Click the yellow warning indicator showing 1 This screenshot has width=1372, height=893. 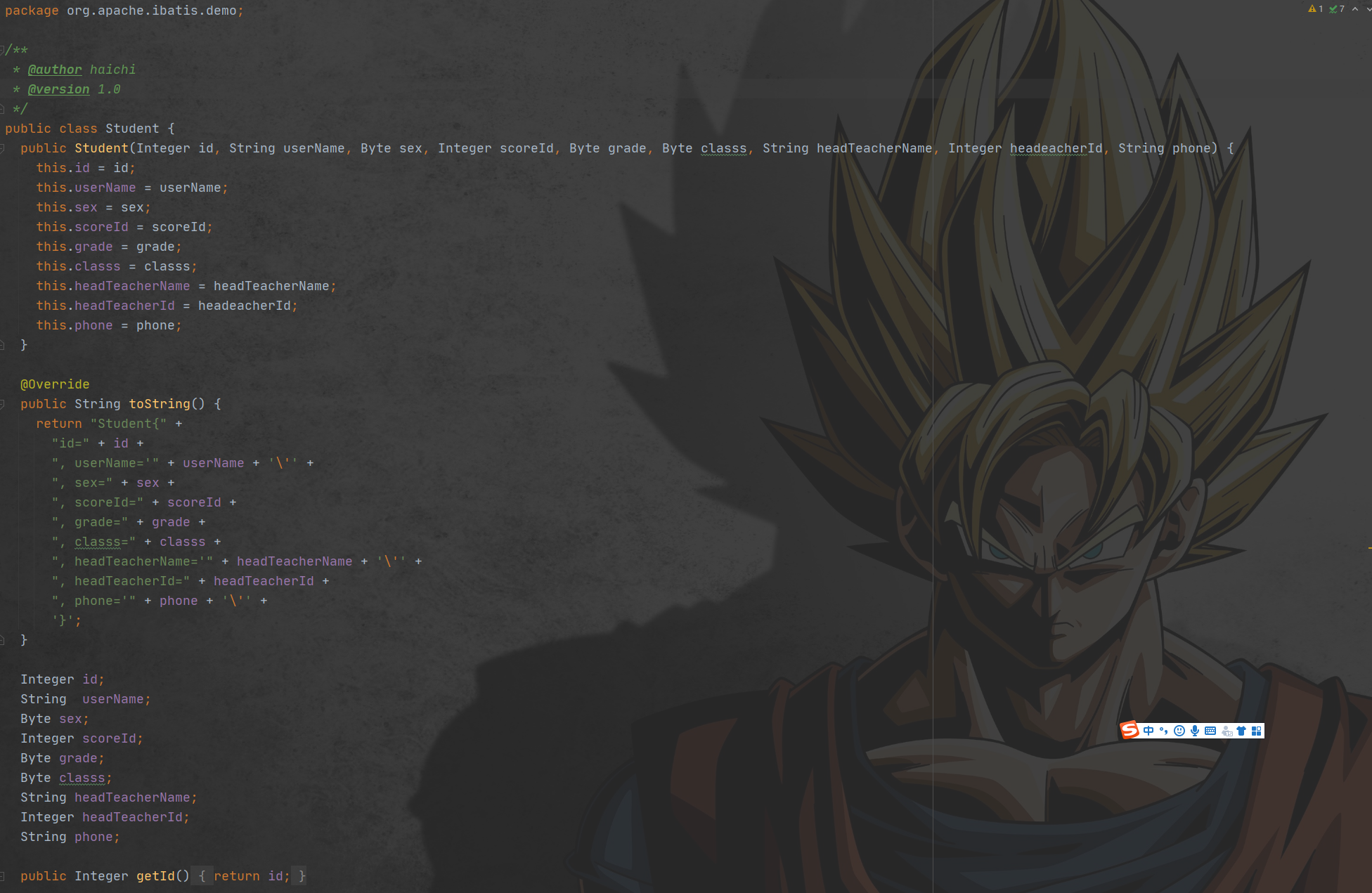tap(1315, 9)
